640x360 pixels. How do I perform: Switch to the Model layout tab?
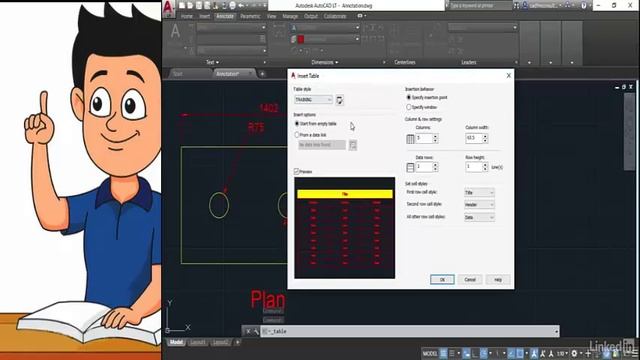176,342
